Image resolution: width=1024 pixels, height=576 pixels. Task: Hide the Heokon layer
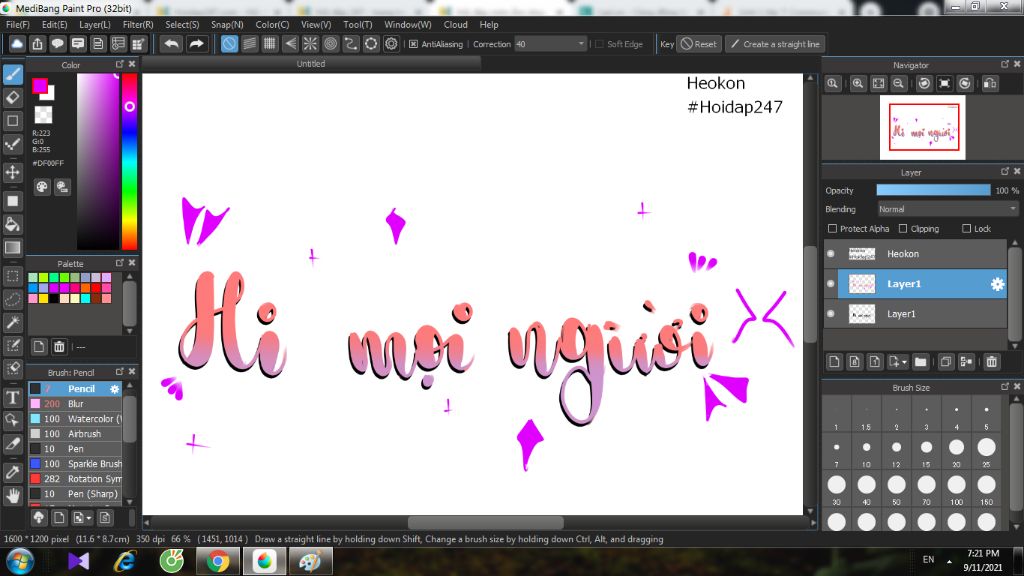click(x=831, y=253)
